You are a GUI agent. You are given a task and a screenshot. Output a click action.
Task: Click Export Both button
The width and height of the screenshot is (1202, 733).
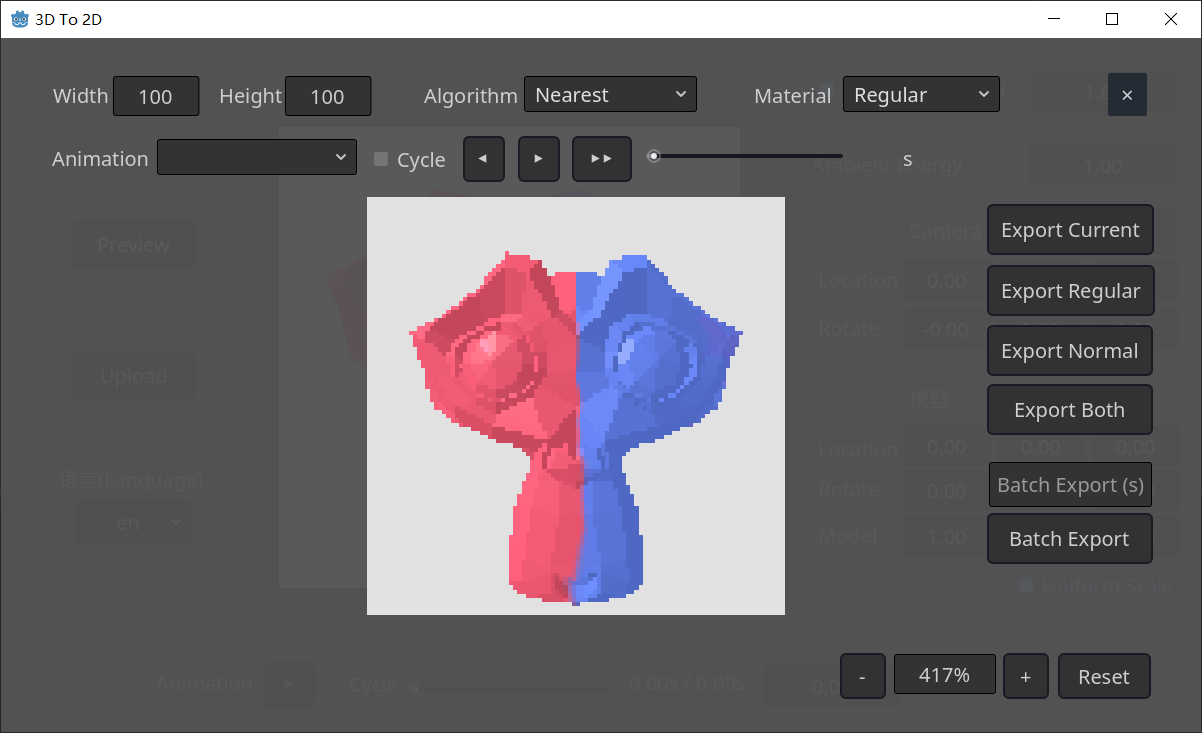(x=1070, y=410)
